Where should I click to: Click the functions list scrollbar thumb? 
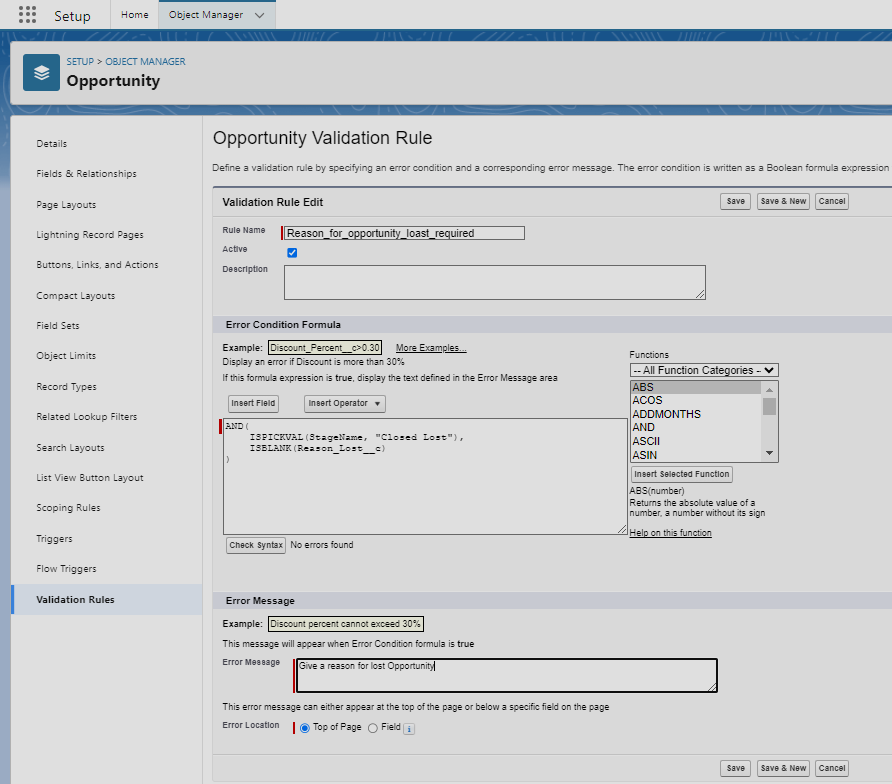click(769, 407)
